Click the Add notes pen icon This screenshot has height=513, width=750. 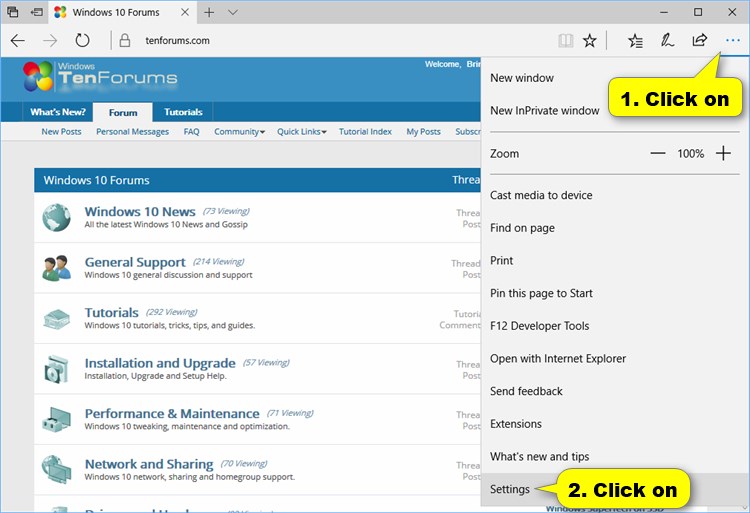[667, 41]
